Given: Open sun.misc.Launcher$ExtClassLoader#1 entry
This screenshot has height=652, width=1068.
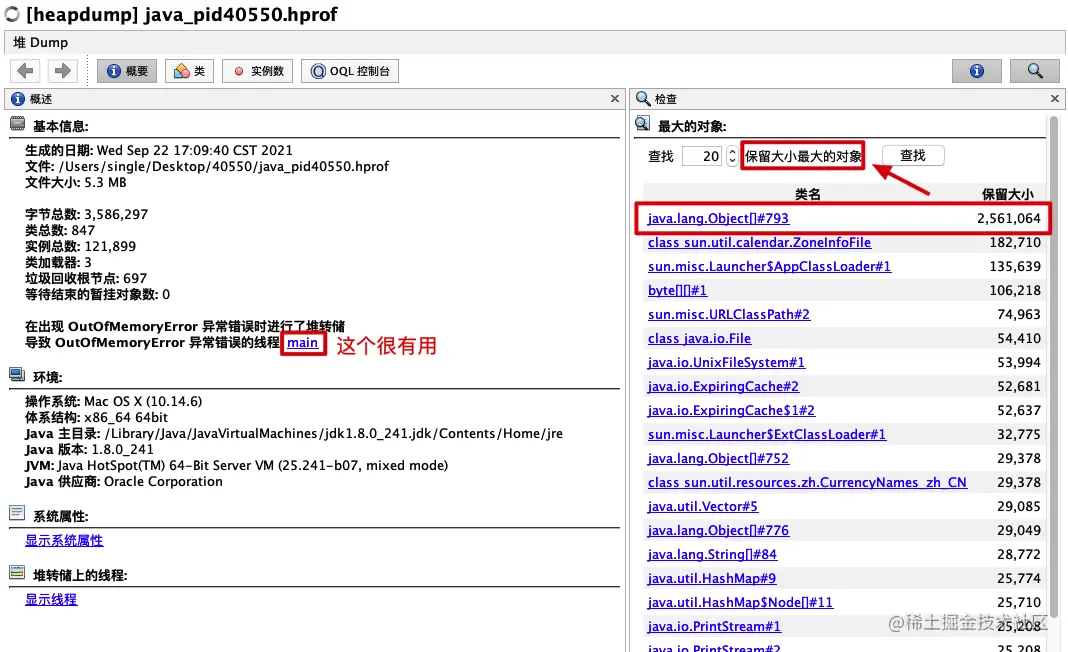Looking at the screenshot, I should tap(767, 434).
